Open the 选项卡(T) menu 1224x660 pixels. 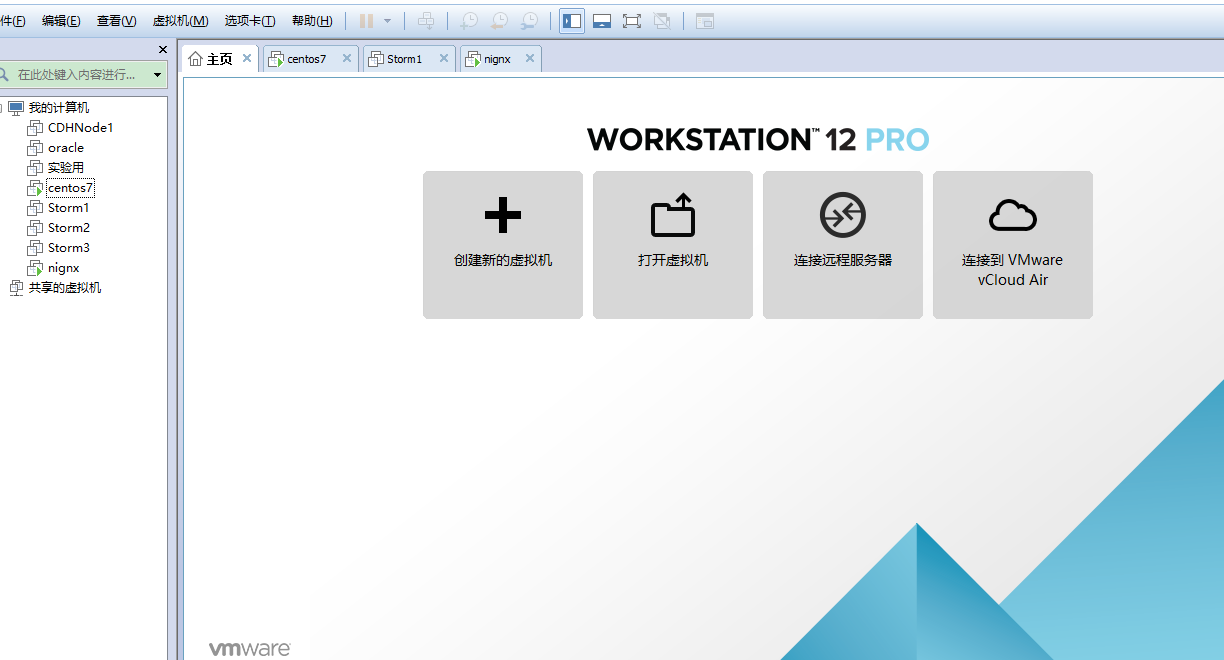click(x=250, y=20)
